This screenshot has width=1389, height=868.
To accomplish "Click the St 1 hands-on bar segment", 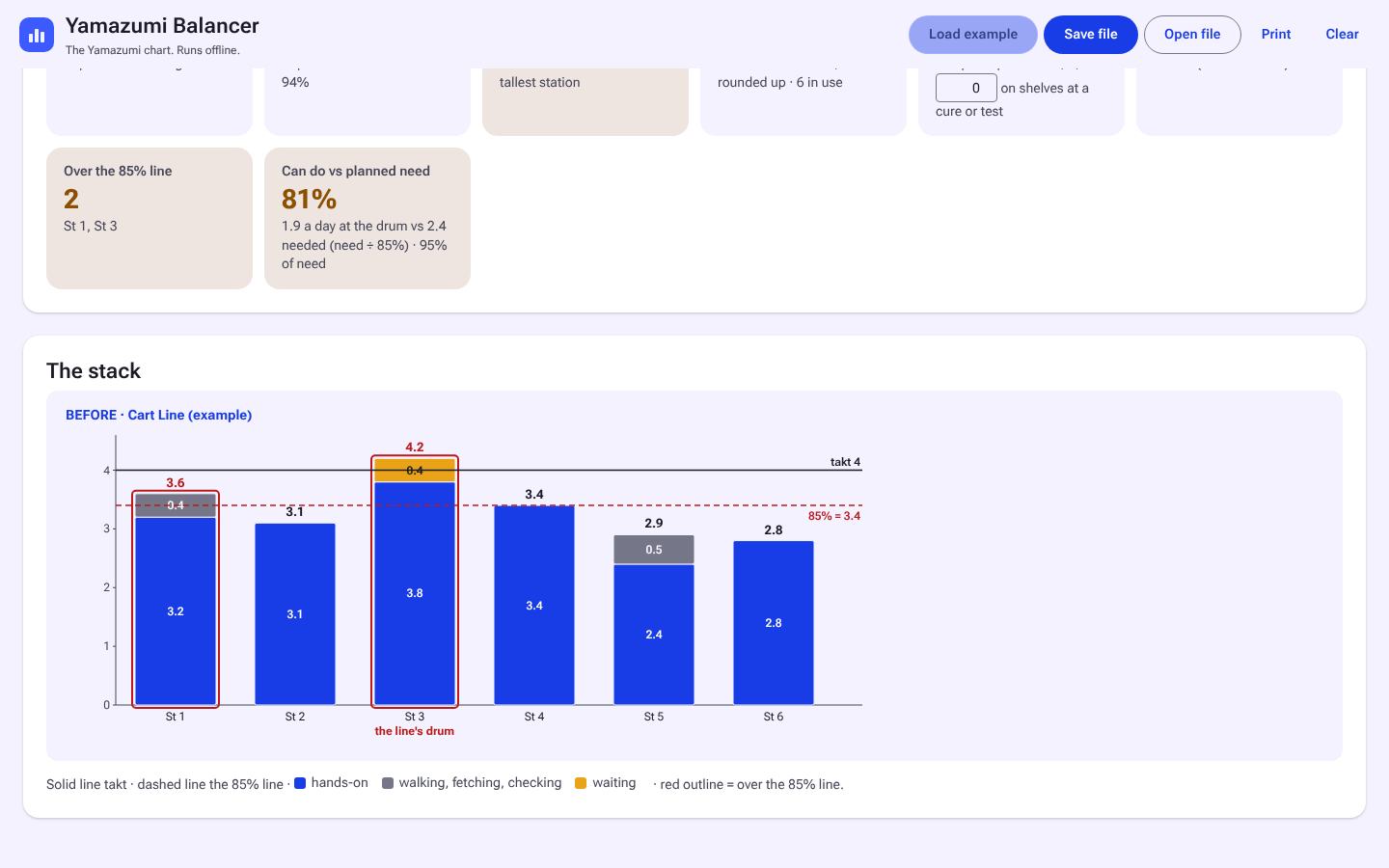I will [x=176, y=611].
